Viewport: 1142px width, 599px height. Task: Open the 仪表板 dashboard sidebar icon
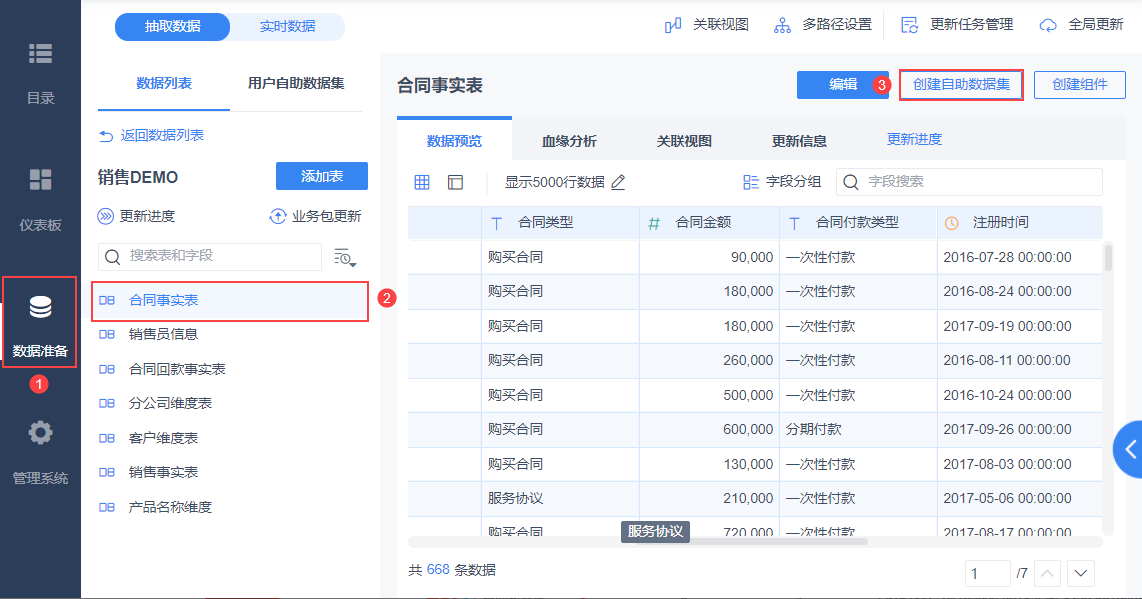40,179
